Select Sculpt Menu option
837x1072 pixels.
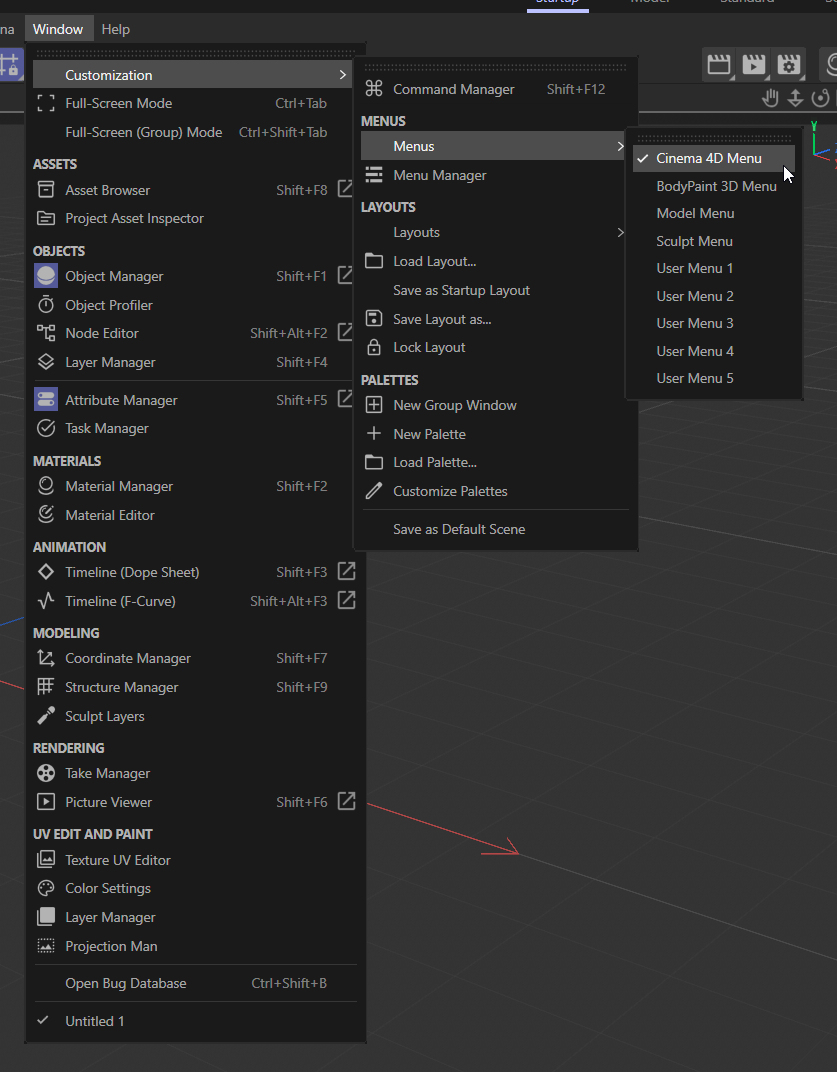point(713,241)
